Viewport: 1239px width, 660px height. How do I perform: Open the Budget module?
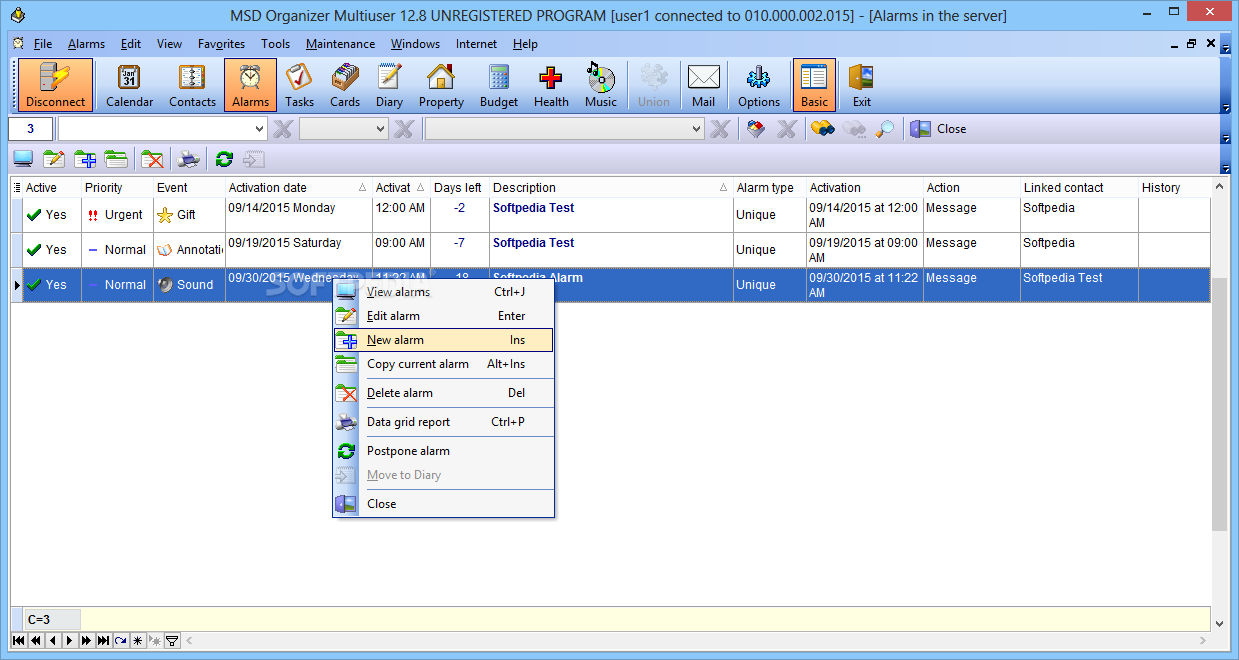click(x=499, y=85)
